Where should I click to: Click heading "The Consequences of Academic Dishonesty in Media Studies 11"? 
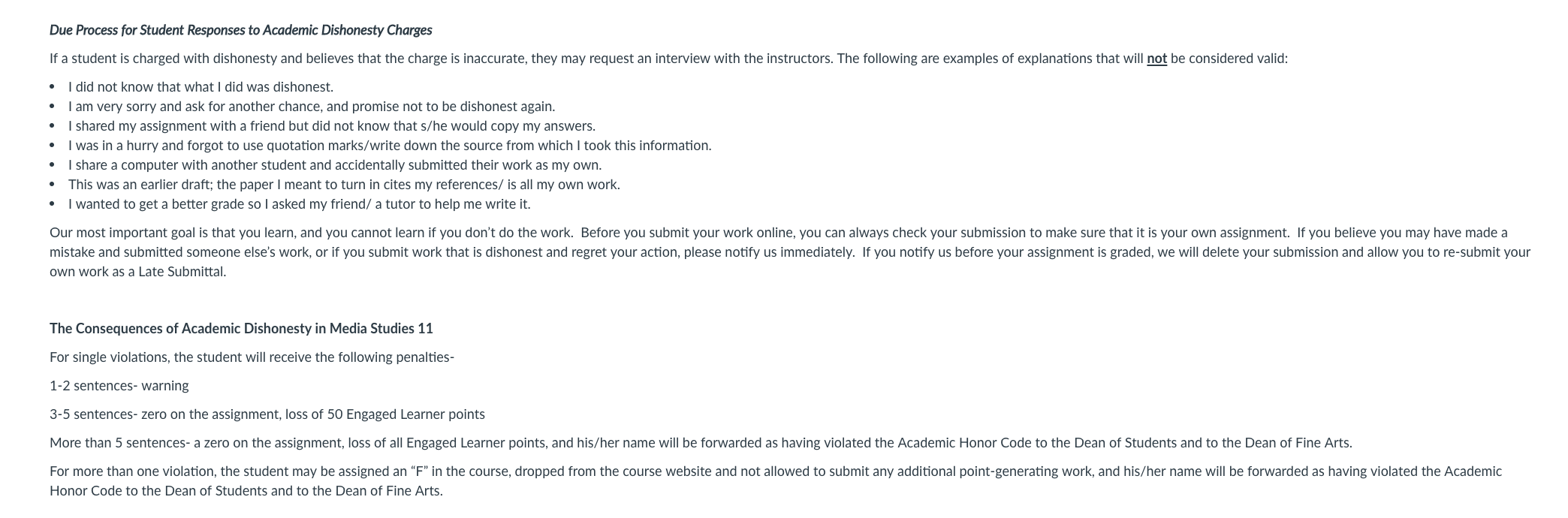[241, 329]
